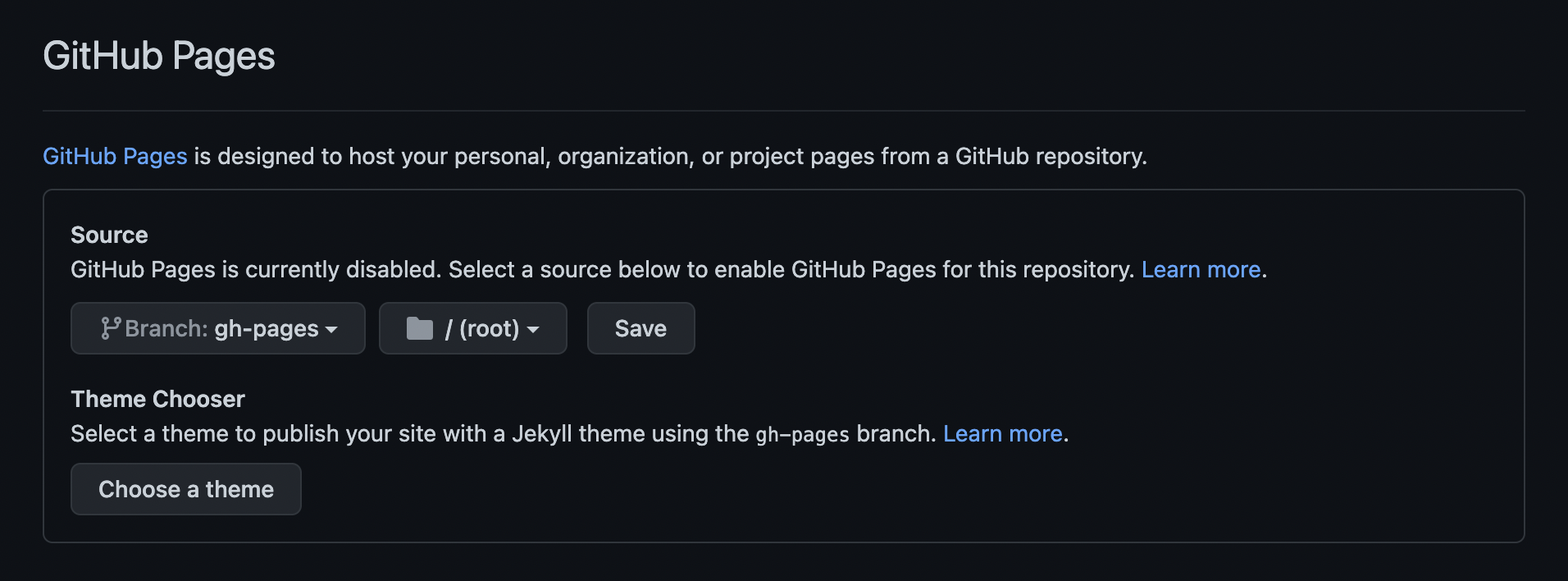Screen dimensions: 1568x581
Task: Click the caret arrow after gh-pages
Action: click(331, 330)
